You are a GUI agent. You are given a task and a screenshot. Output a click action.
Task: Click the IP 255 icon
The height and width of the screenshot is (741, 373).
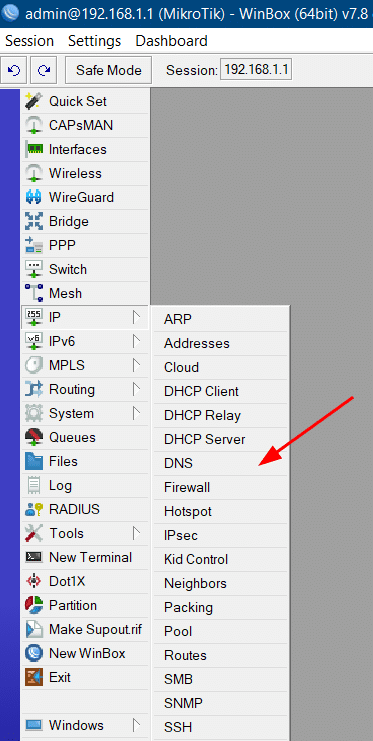[x=34, y=318]
